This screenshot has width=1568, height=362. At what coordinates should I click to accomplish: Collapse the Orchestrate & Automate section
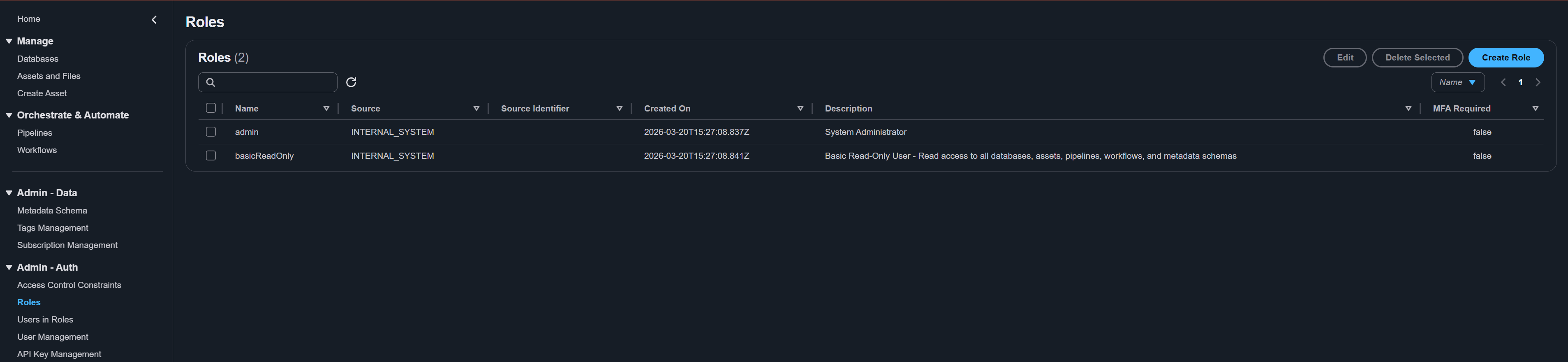(9, 115)
